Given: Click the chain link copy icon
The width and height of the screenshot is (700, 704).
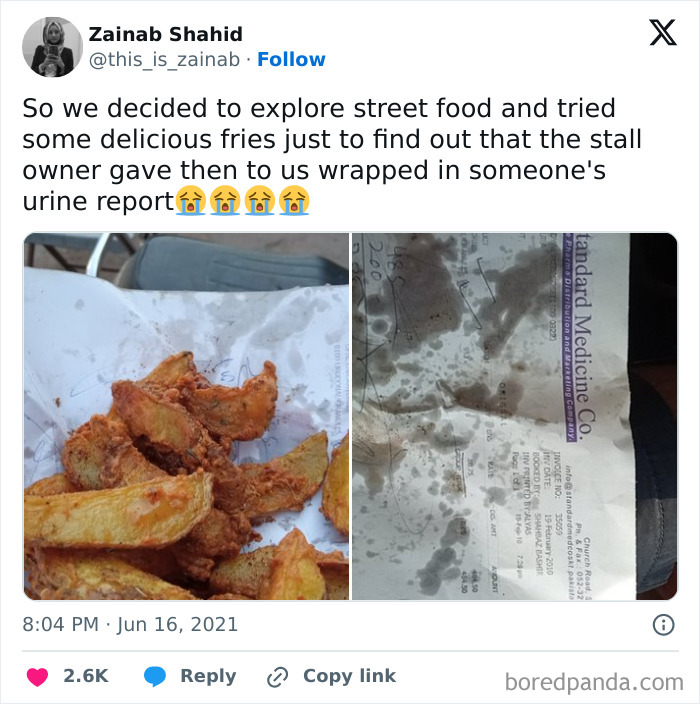Looking at the screenshot, I should [x=277, y=677].
